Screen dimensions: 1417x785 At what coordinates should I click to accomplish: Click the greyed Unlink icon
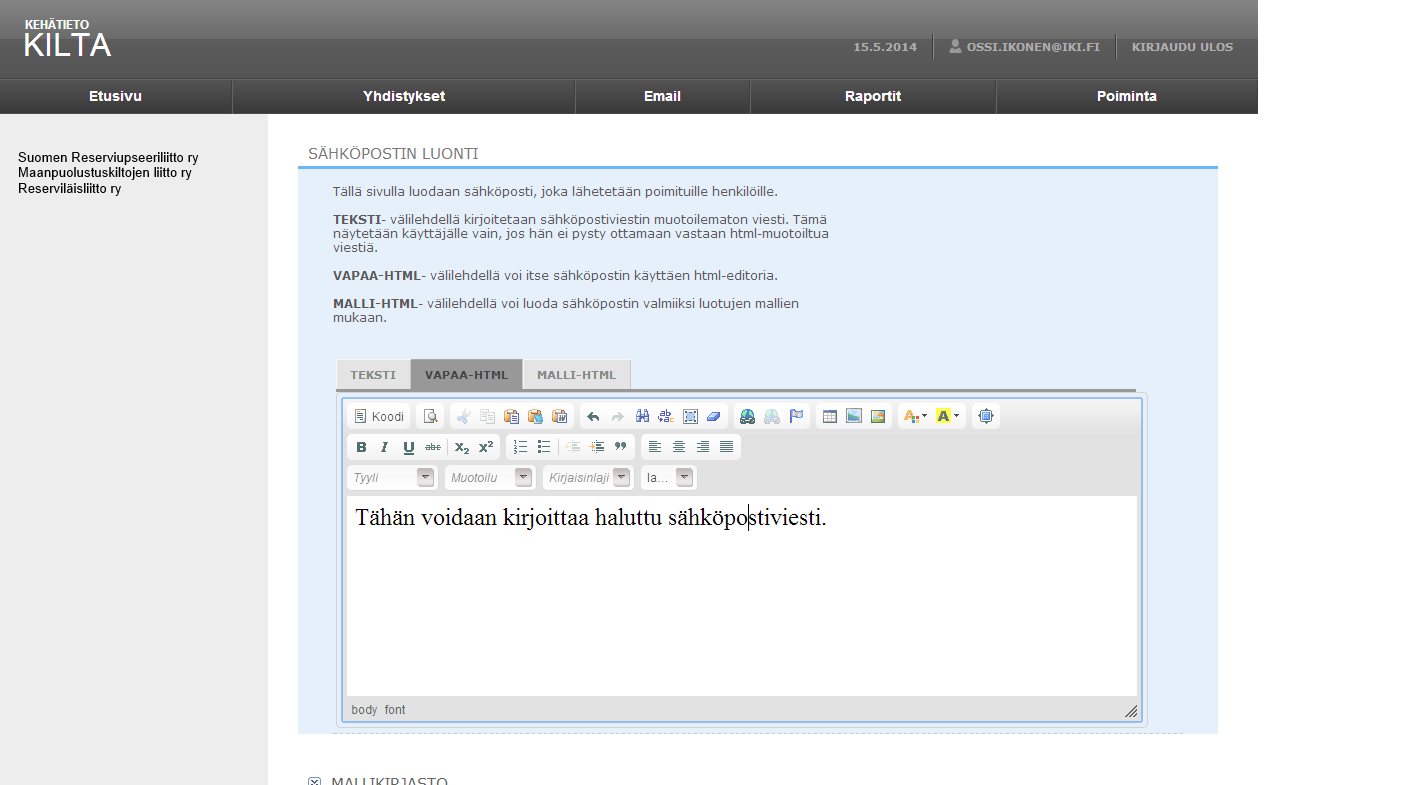click(x=772, y=417)
